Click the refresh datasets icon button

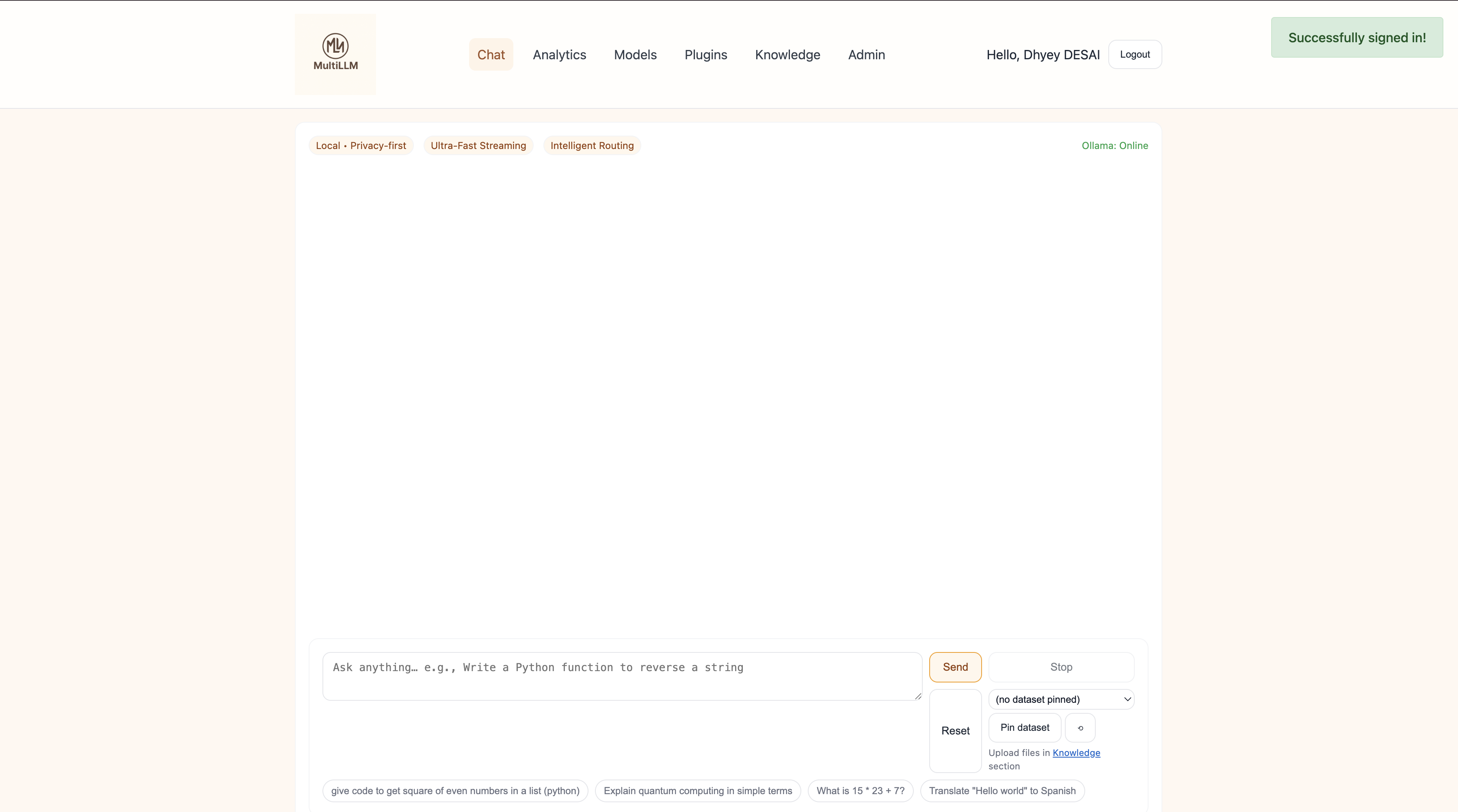(1080, 728)
